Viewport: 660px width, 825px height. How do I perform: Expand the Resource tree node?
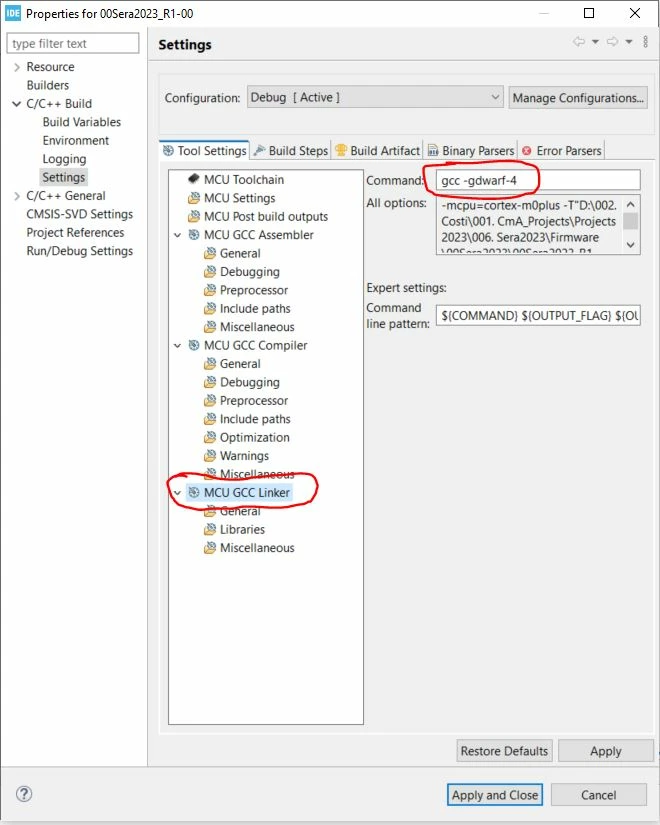pos(17,67)
